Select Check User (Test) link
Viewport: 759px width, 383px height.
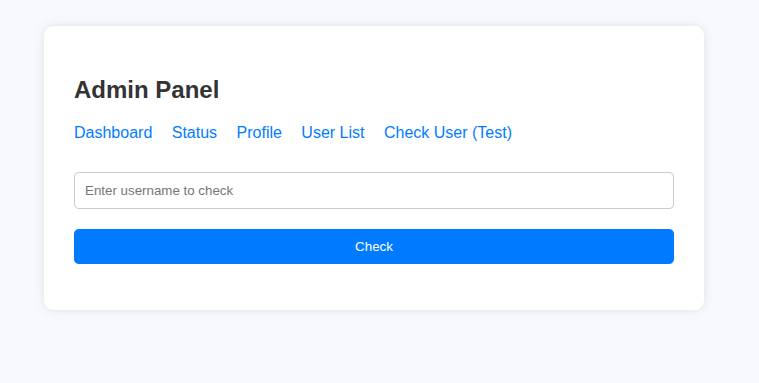click(x=448, y=132)
